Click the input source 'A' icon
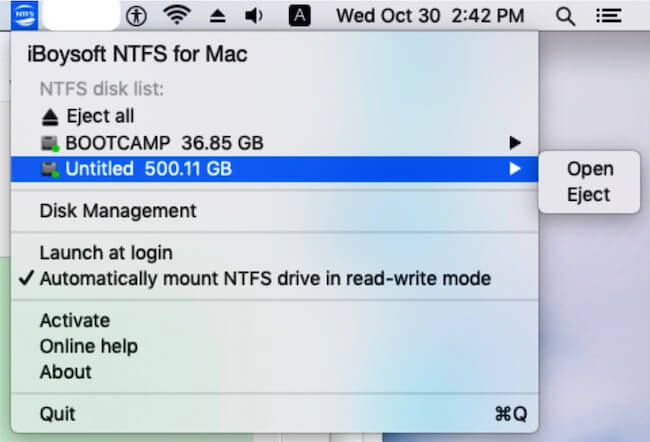Screen dimensions: 650x442 click(298, 15)
